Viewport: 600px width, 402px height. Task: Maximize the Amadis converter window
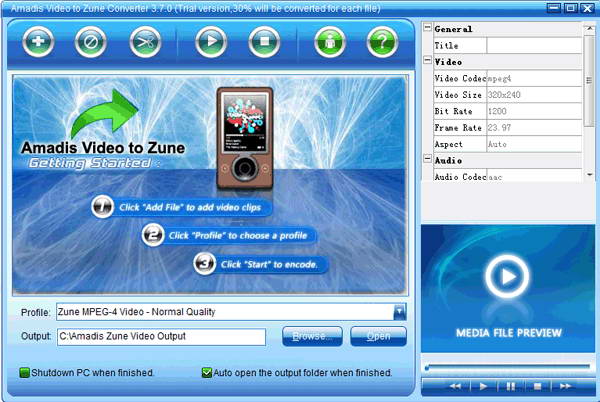point(570,8)
